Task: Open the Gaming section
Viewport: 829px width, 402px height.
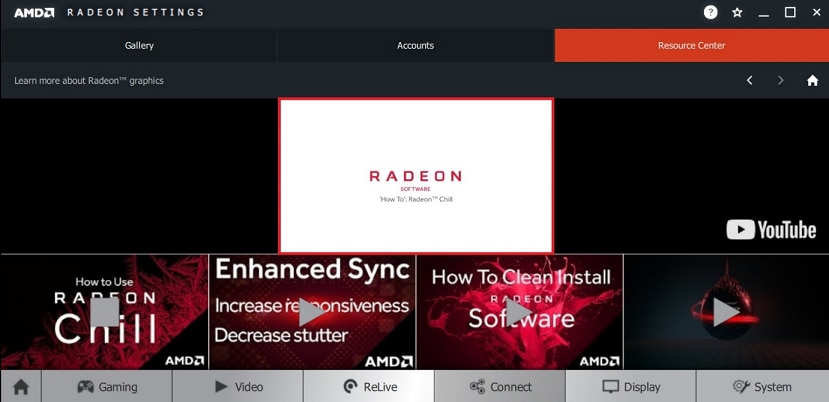Action: tap(107, 387)
